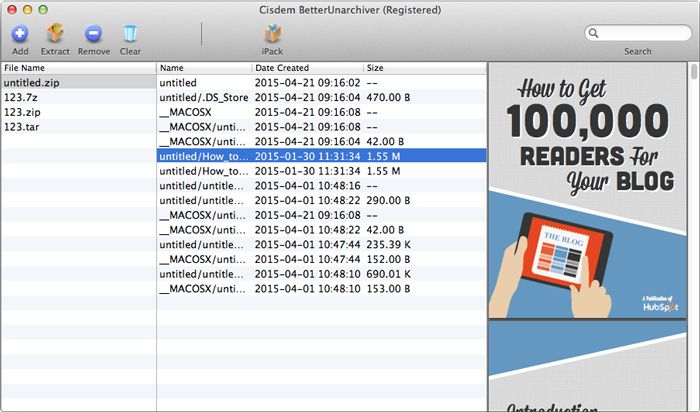Screen dimensions: 700x412
Task: Select the row created 2015-04-01 10:48:16
Action: tap(321, 186)
